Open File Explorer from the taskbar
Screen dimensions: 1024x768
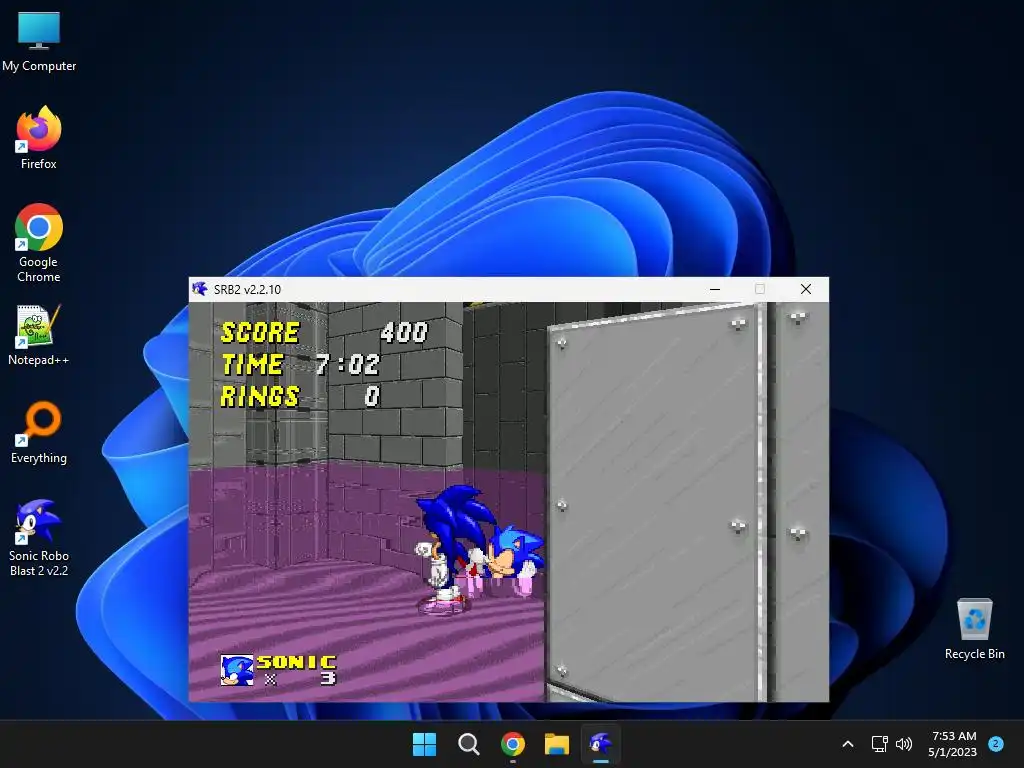pyautogui.click(x=557, y=744)
